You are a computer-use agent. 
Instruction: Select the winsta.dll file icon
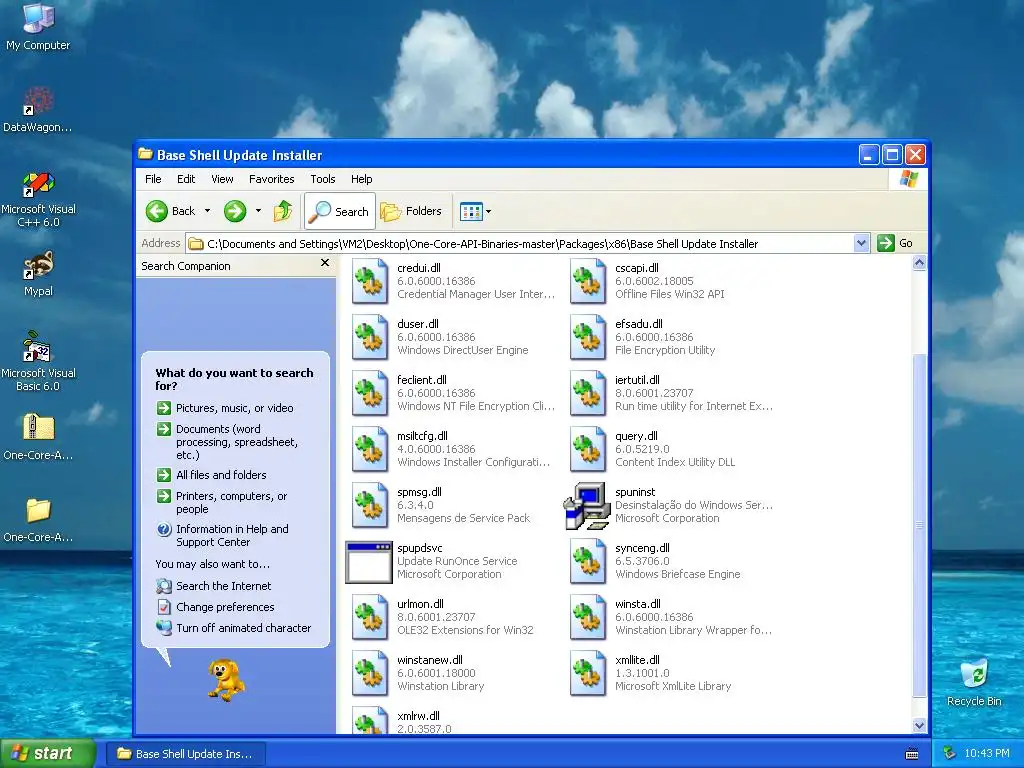pos(588,618)
